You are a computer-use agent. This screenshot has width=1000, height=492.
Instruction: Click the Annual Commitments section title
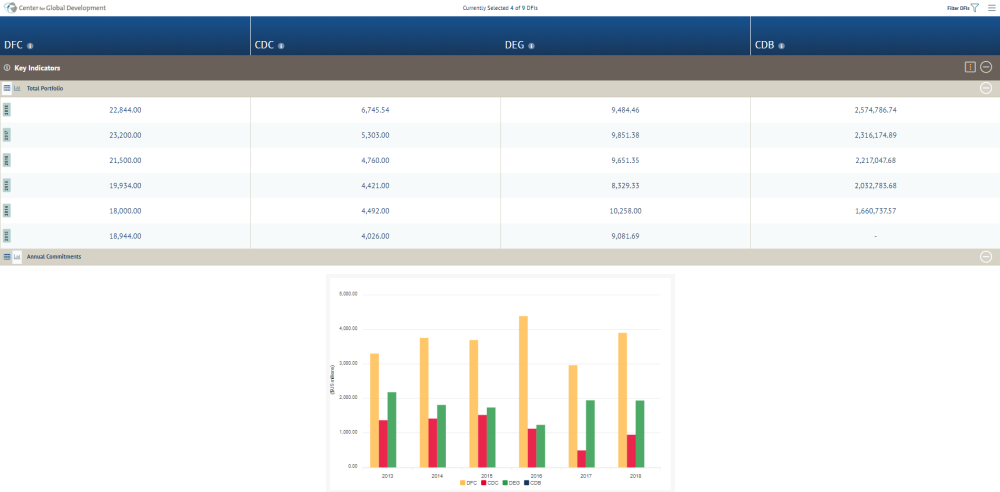(54, 257)
